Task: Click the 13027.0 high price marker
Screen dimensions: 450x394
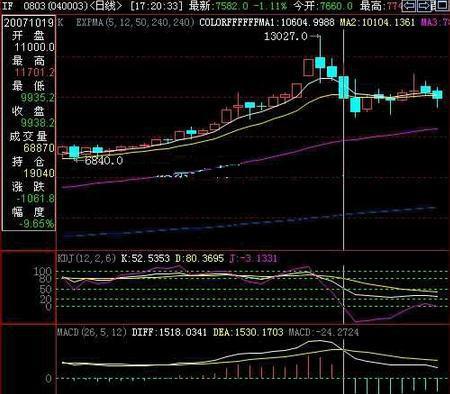Action: pyautogui.click(x=285, y=36)
